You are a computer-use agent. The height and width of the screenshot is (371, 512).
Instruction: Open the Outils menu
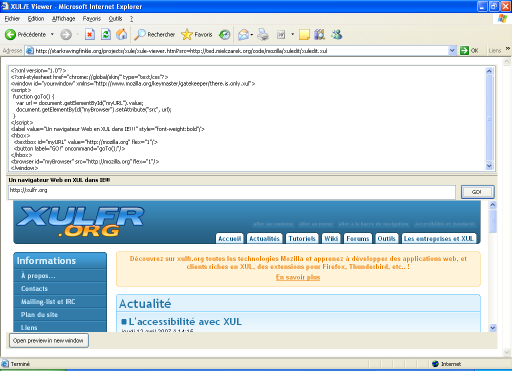pyautogui.click(x=115, y=19)
